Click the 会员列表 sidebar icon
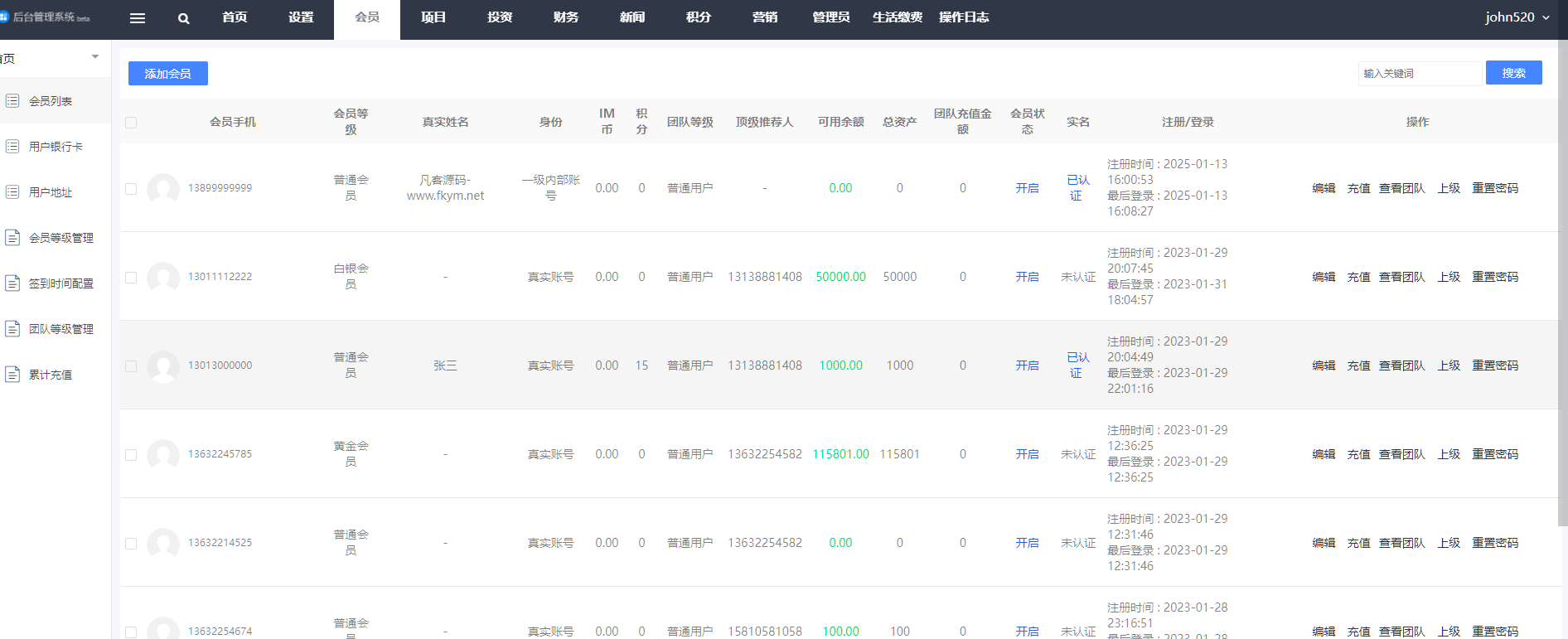This screenshot has width=1568, height=639. 12,101
